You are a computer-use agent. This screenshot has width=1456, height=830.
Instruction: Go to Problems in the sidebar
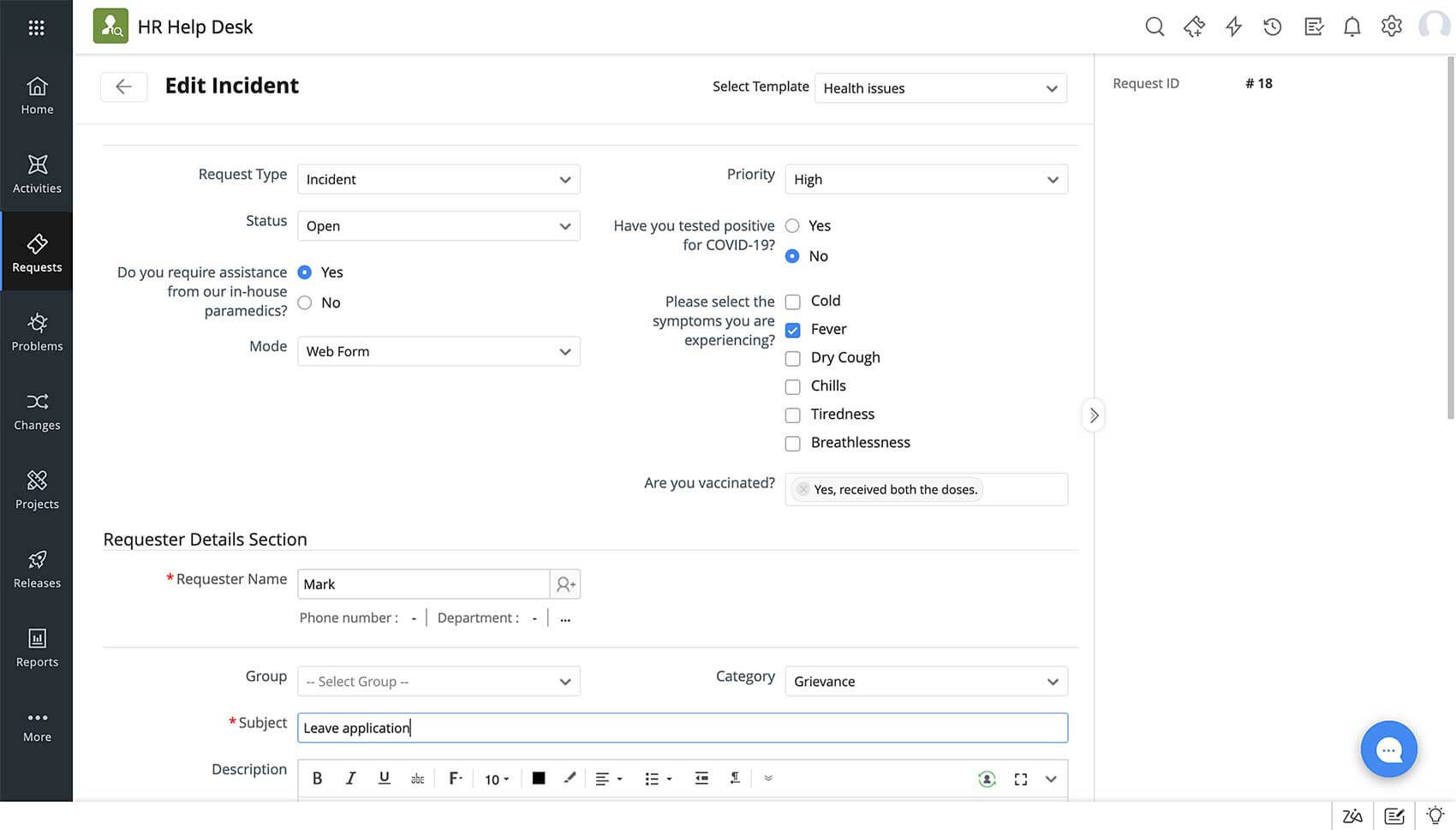(x=37, y=331)
